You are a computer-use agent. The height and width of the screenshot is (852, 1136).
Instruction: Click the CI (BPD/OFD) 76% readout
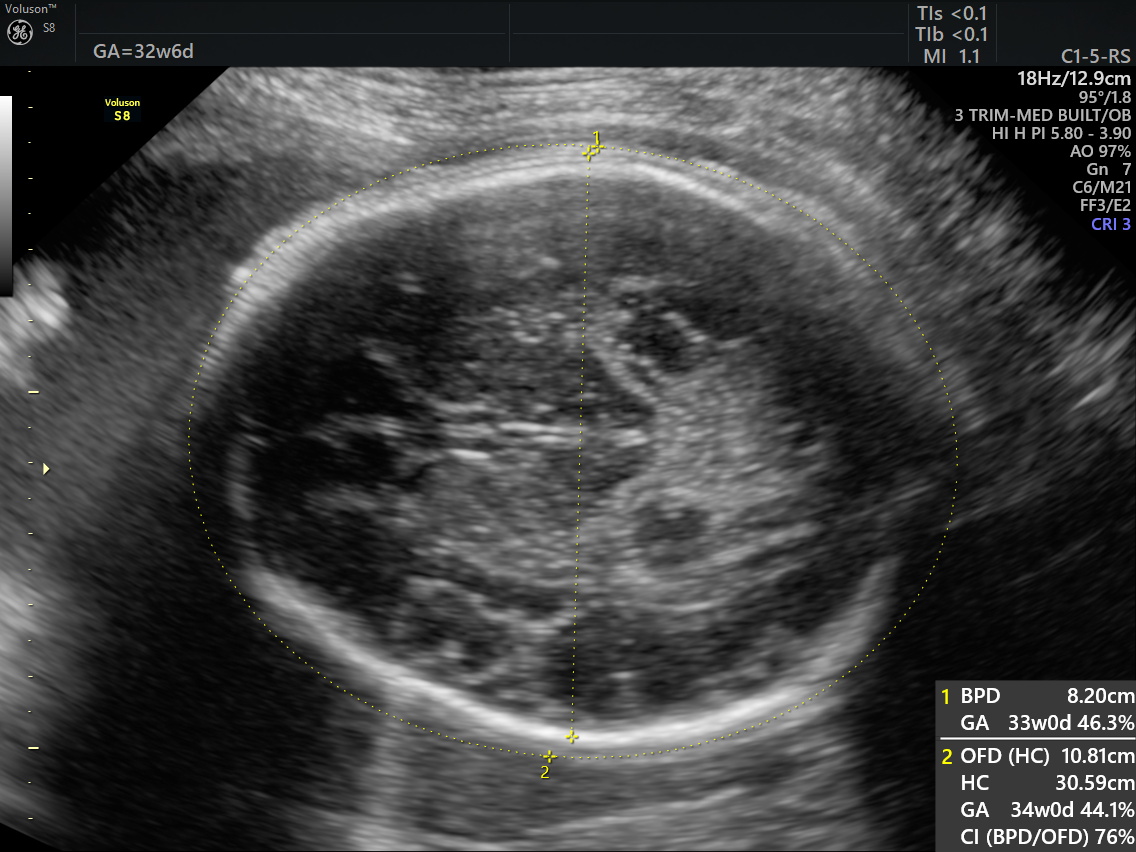click(1047, 837)
